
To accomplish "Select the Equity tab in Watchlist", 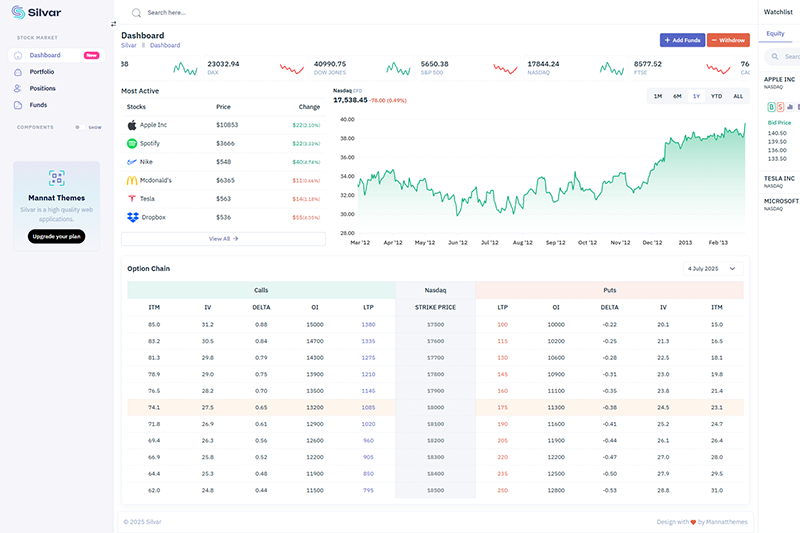I will [775, 34].
